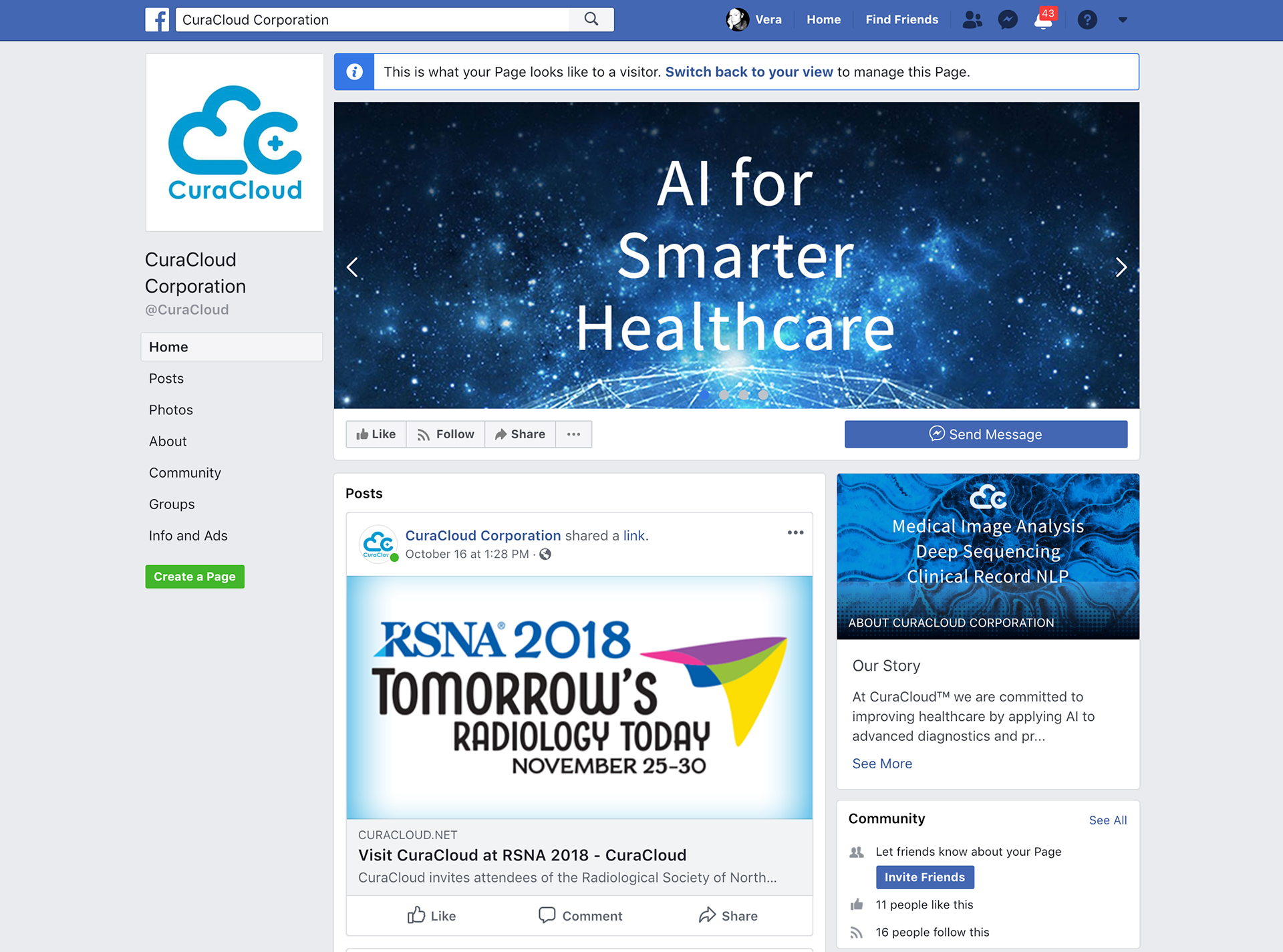Toggle Follow for the page
Screen dimensions: 1283x952
(x=446, y=434)
